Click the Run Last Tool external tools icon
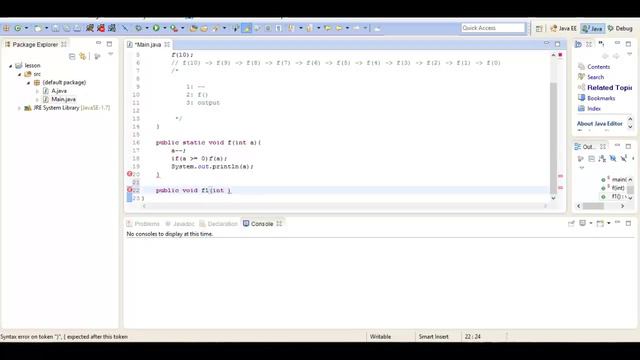 coord(174,28)
